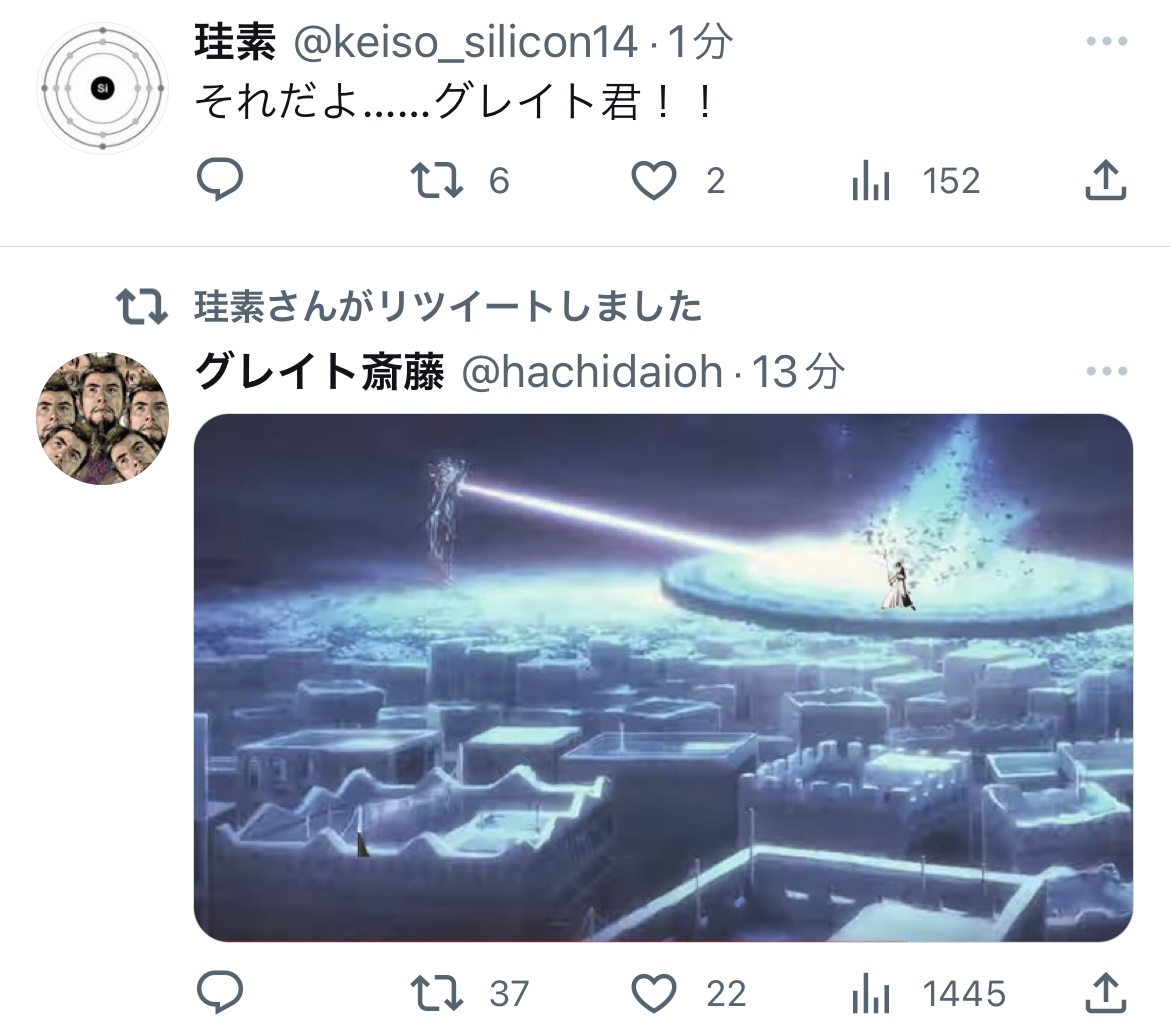
Task: Open more options for 珪素's tweet
Action: (x=1107, y=41)
